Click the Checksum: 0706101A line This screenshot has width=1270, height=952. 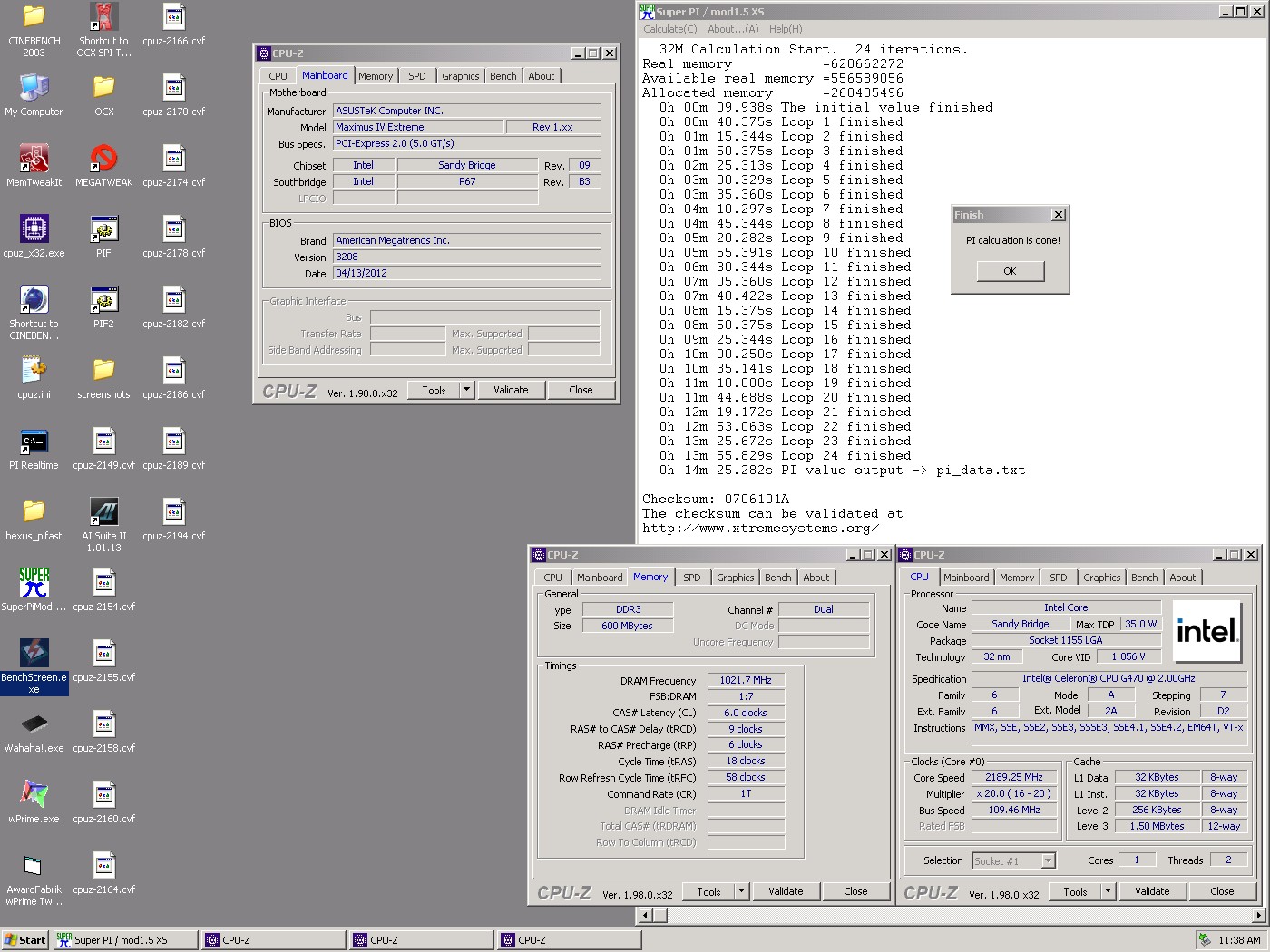(x=716, y=499)
